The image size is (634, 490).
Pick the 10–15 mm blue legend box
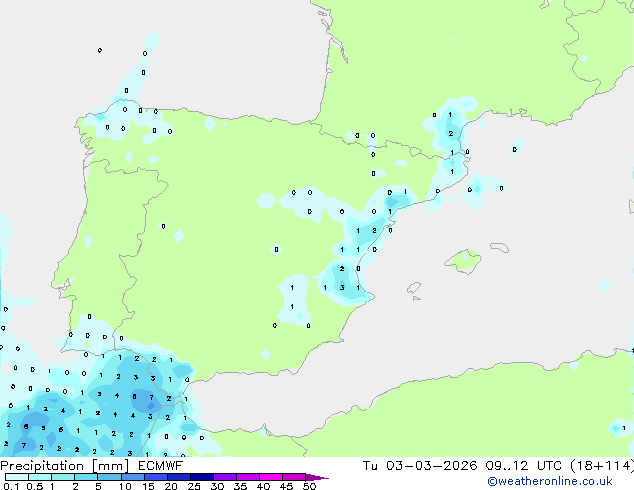[x=133, y=477]
